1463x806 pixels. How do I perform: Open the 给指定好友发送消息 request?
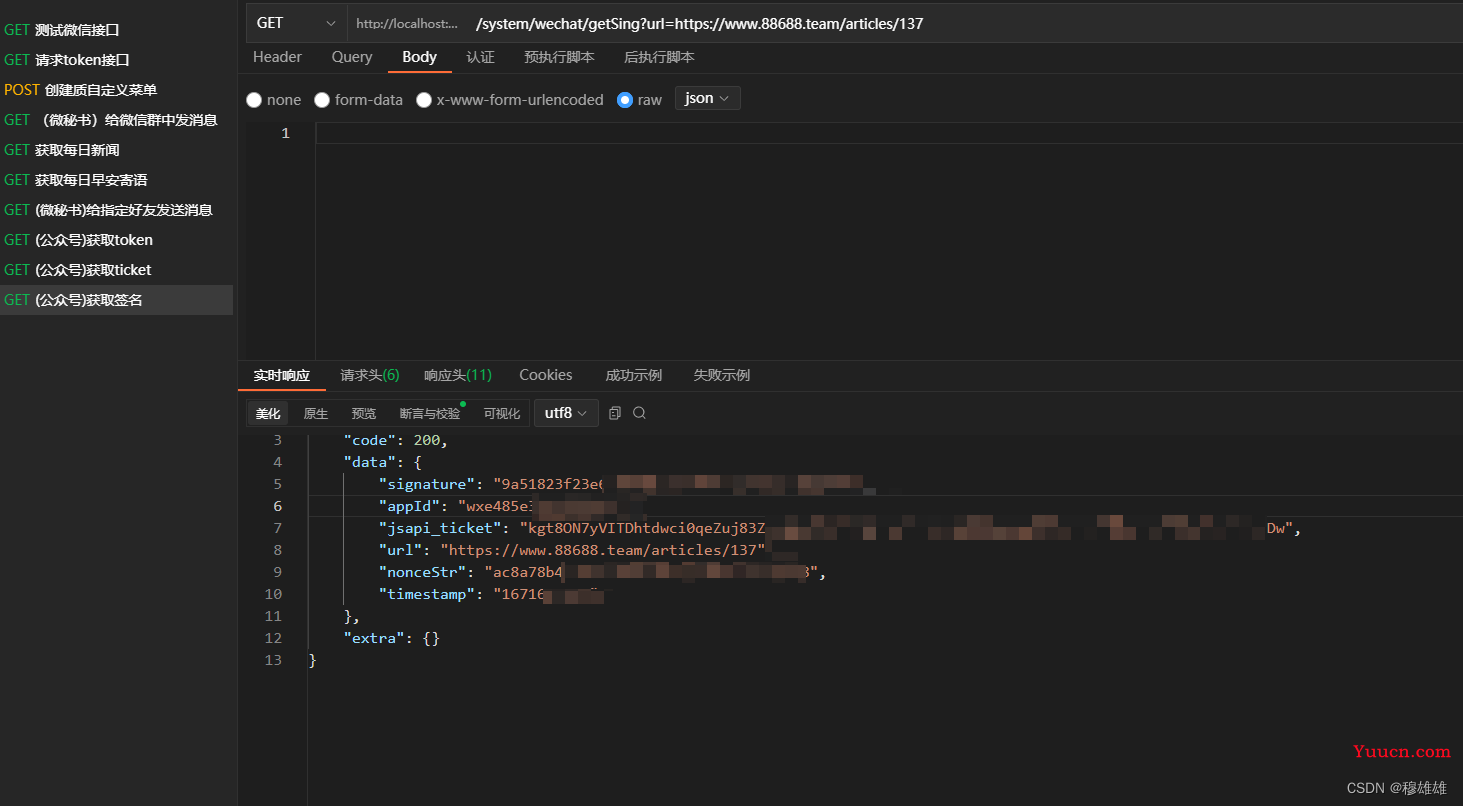coord(116,210)
